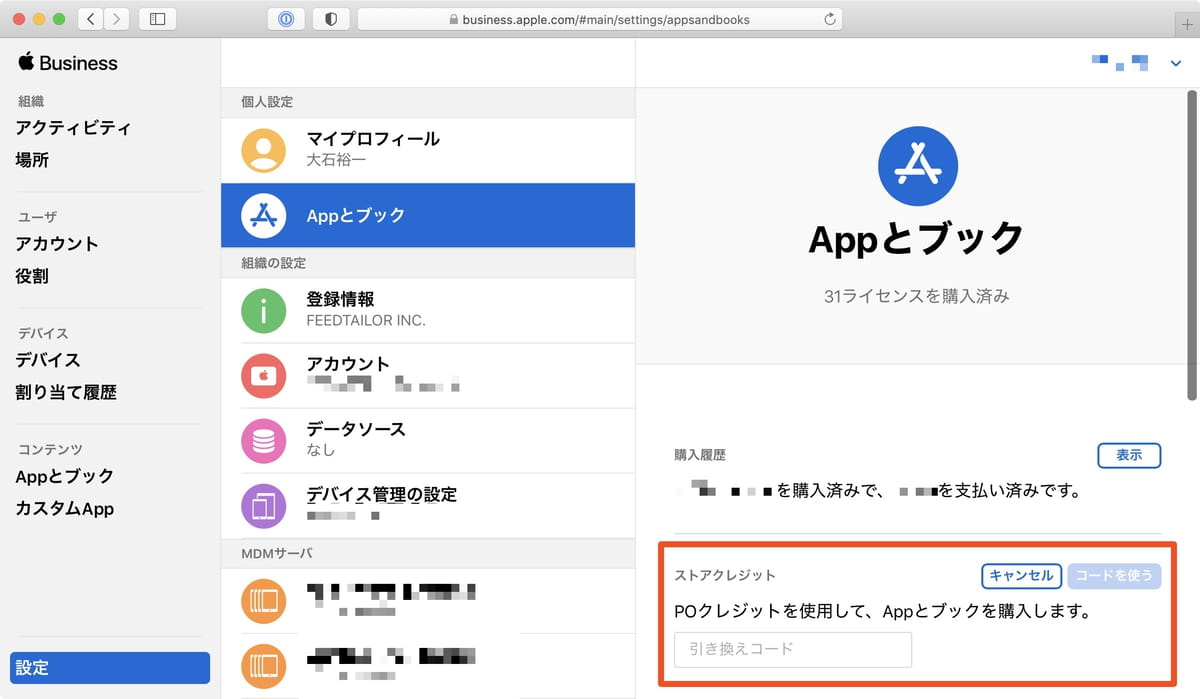Image resolution: width=1200 pixels, height=699 pixels.
Task: Click the キャンセル button
Action: point(1021,575)
